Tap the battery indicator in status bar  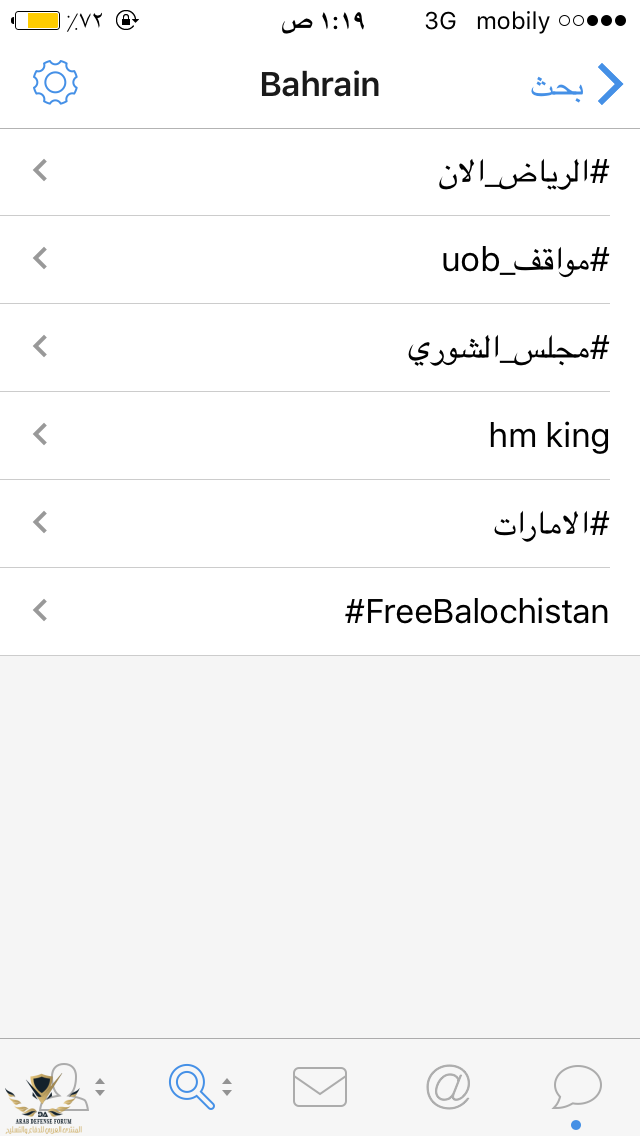[36, 21]
